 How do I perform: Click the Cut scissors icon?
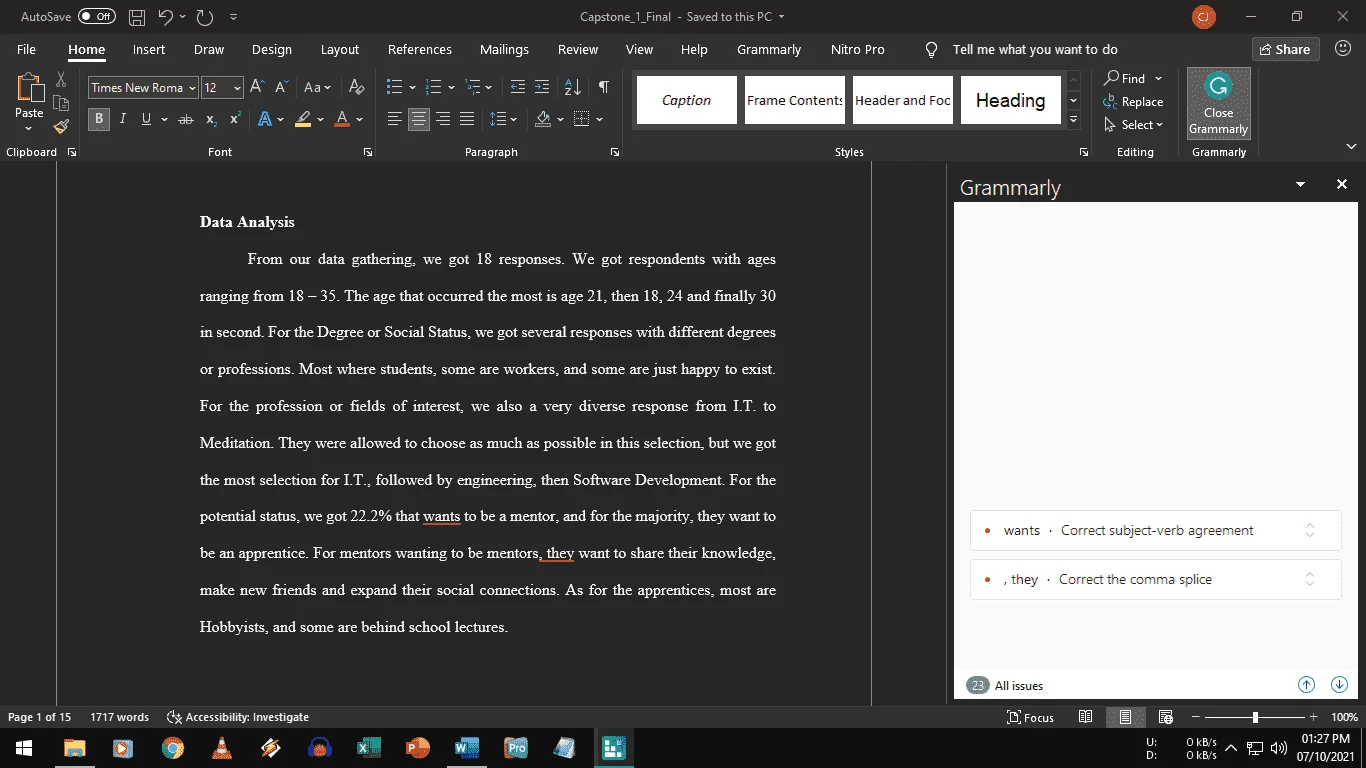61,79
